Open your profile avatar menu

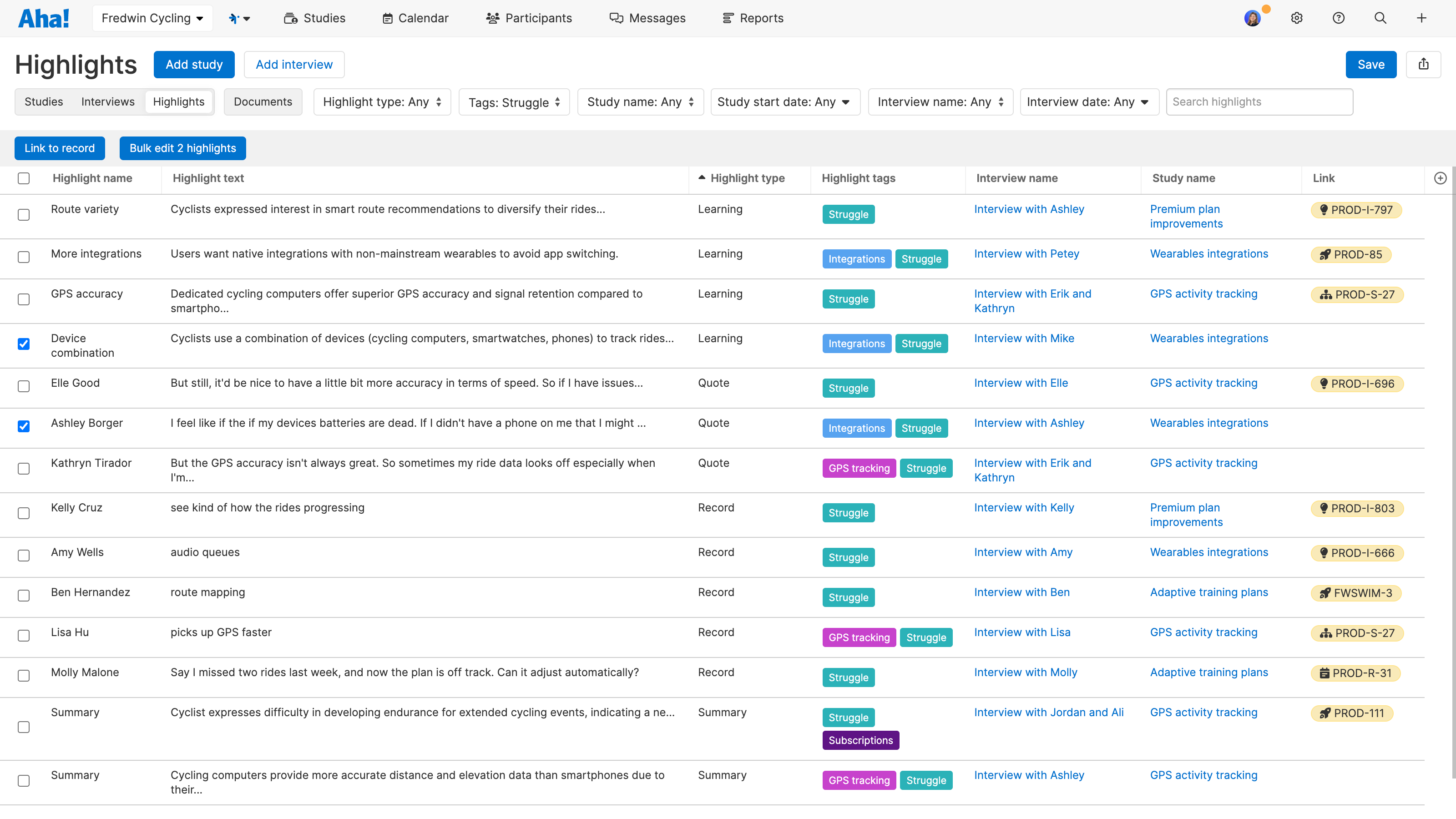1253,18
